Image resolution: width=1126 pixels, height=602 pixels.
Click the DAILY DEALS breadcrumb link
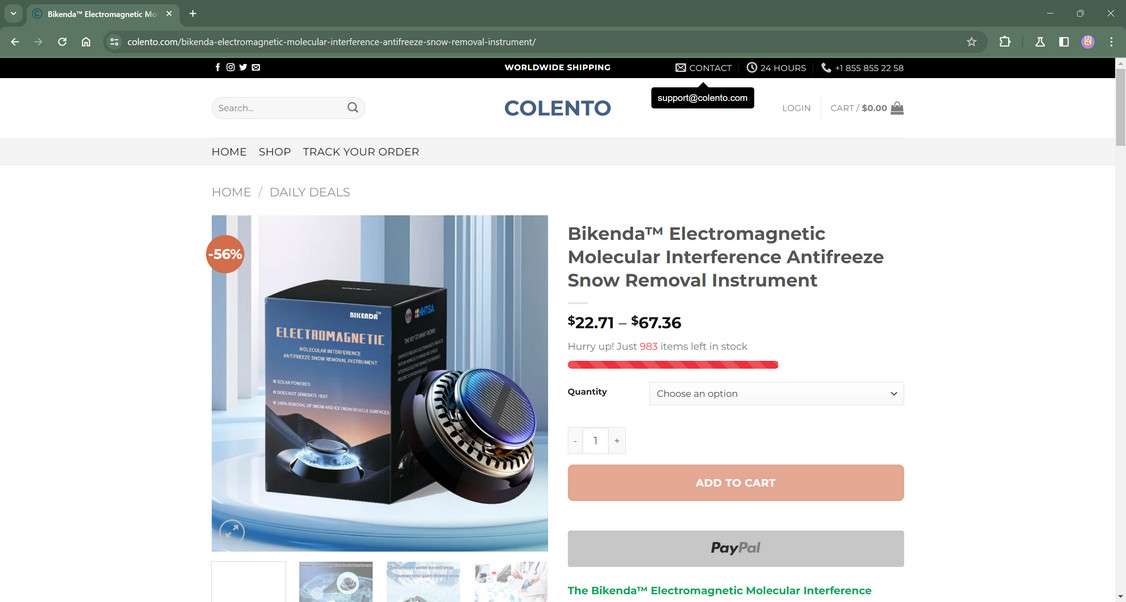[310, 192]
